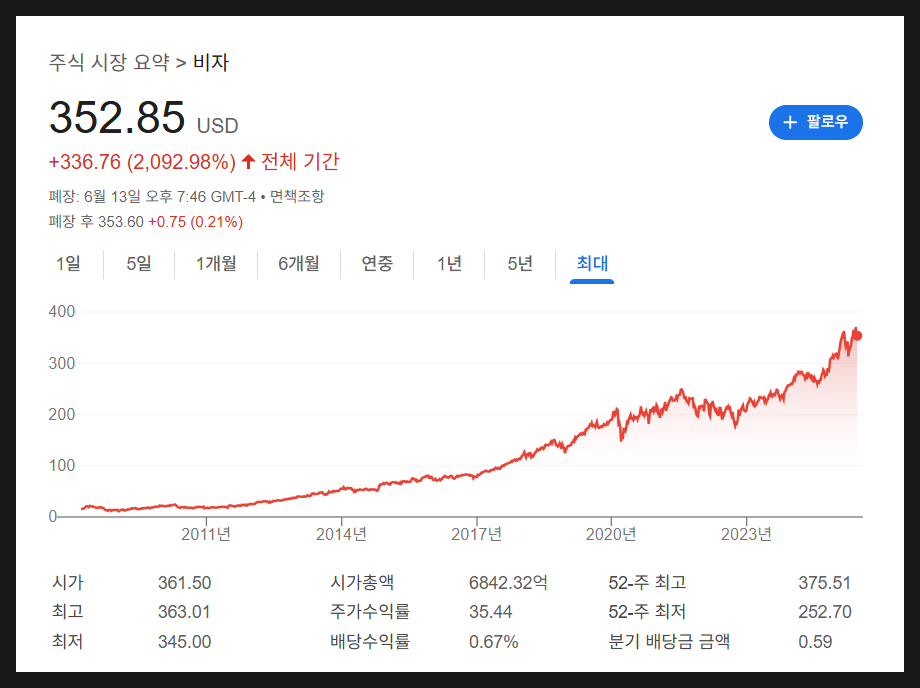The image size is (920, 688).
Task: Click the 시가총액 label
Action: click(x=362, y=582)
